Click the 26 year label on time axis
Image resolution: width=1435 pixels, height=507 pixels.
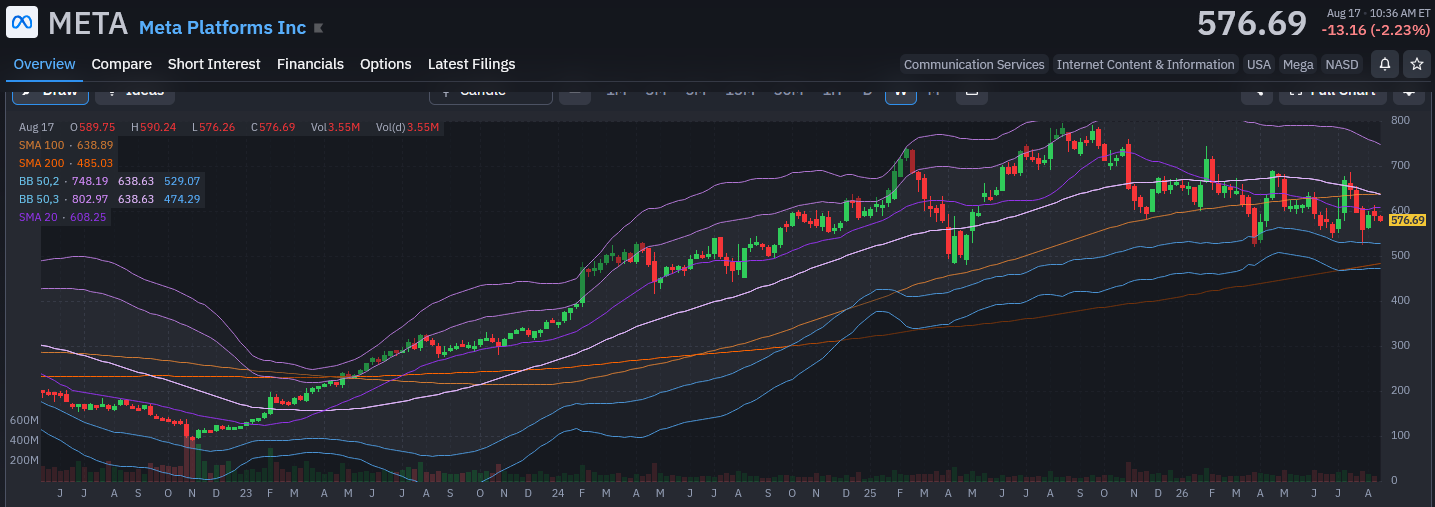(x=1183, y=493)
